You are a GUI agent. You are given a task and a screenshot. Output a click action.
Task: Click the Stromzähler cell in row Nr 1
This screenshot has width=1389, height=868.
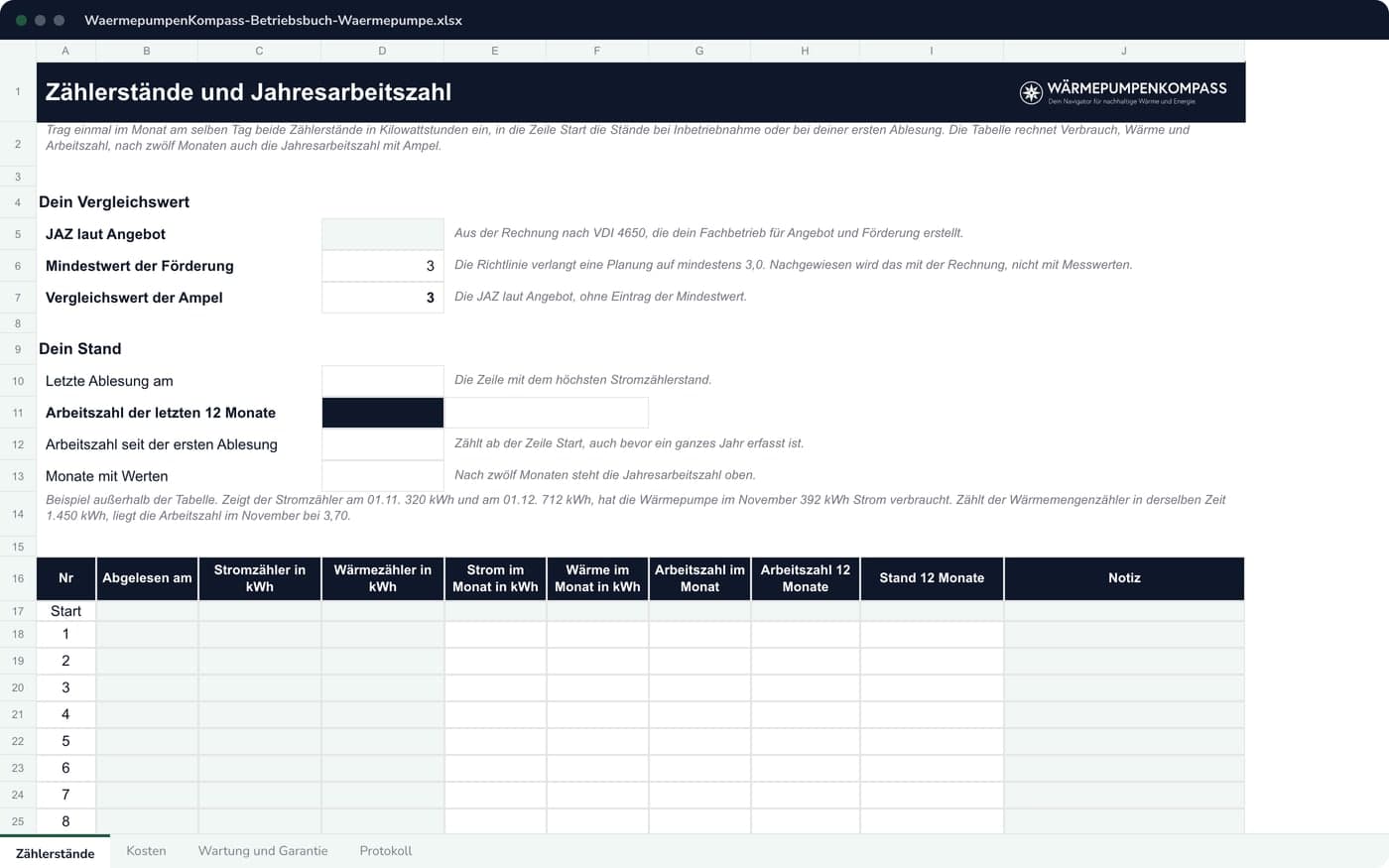click(260, 634)
